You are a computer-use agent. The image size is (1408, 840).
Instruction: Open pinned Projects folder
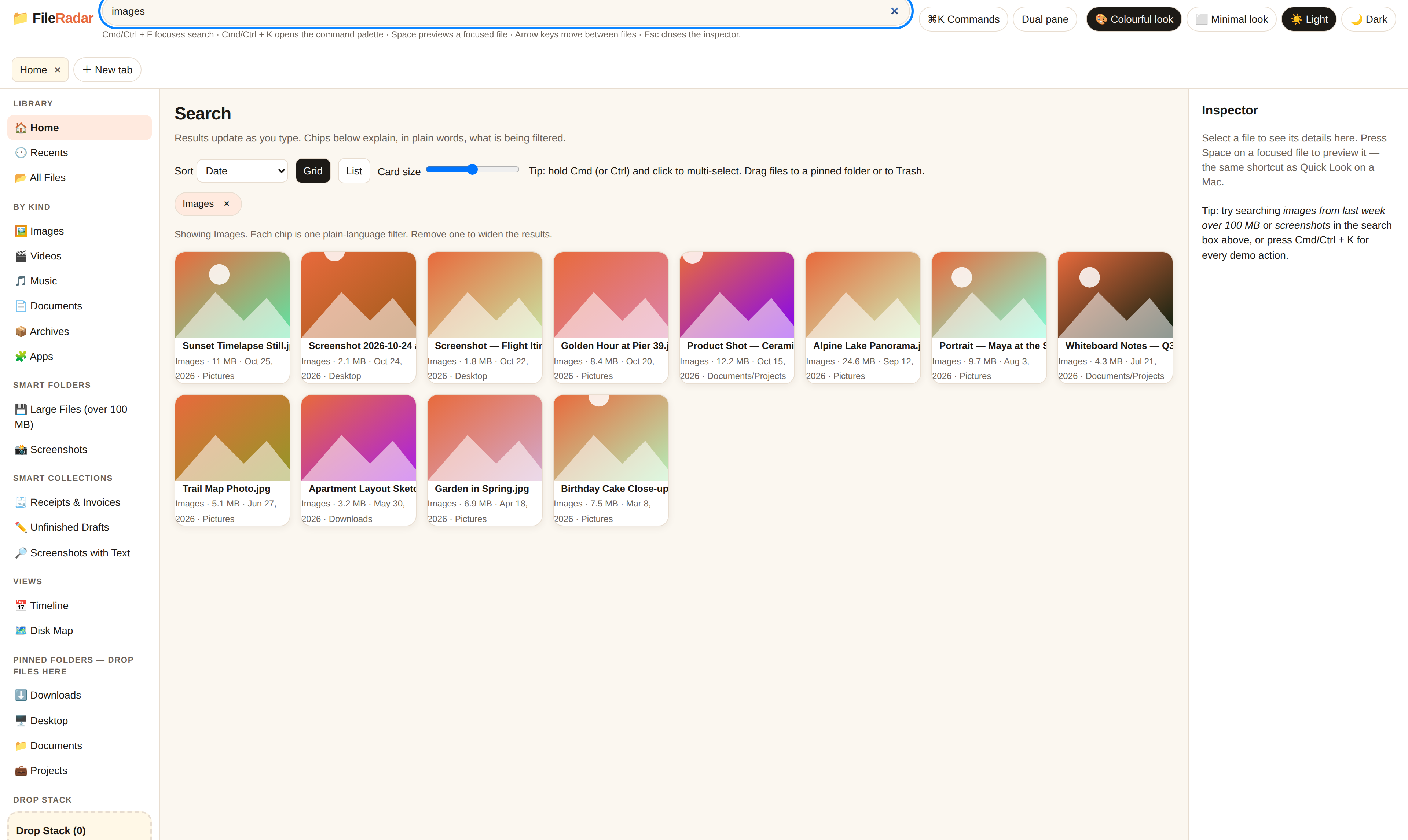79,770
